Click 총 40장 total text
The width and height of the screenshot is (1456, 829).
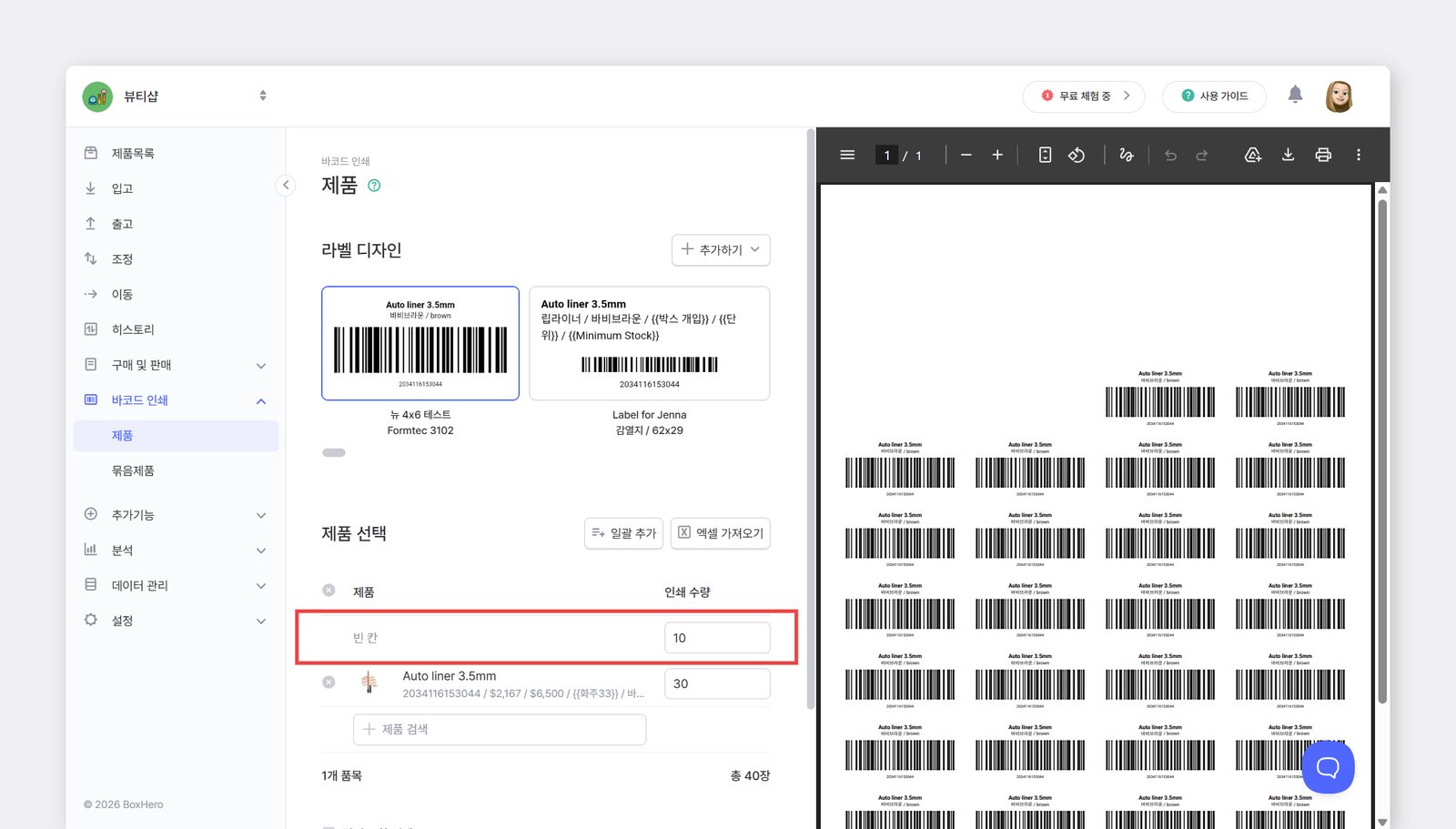[x=750, y=776]
